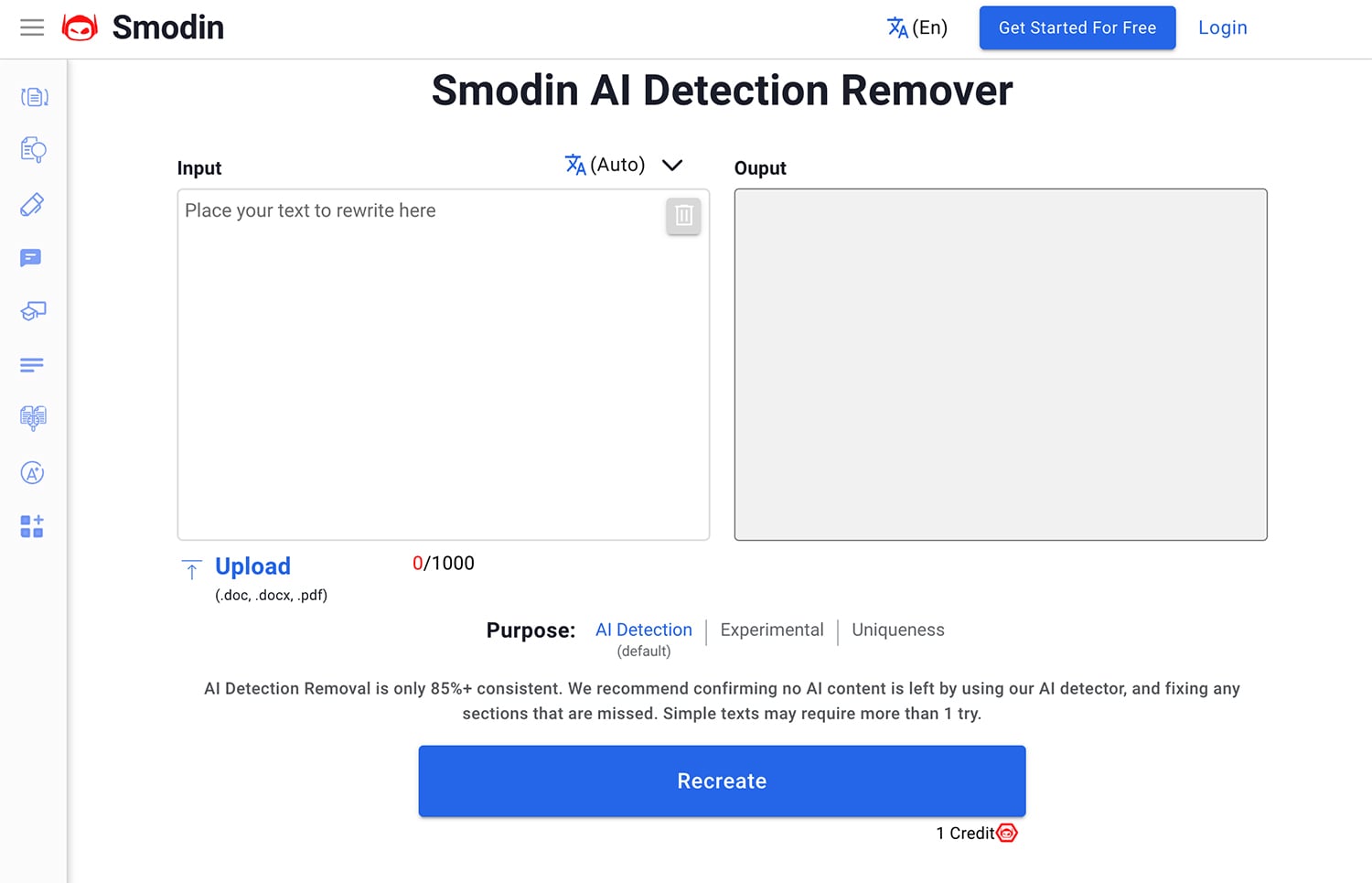Image resolution: width=1372 pixels, height=883 pixels.
Task: Open the chat bubble icon in sidebar
Action: tap(31, 258)
